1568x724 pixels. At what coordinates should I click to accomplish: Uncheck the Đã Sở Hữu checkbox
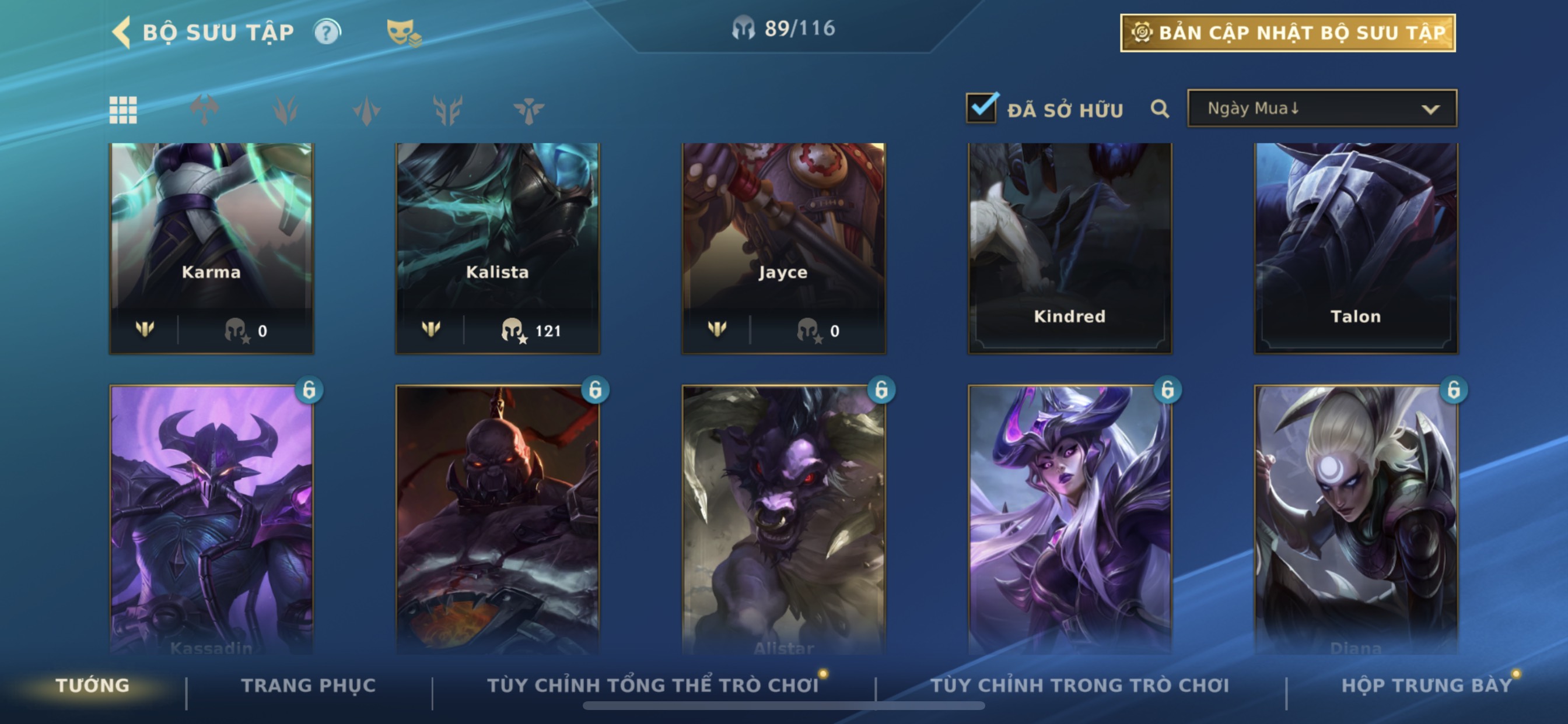[982, 108]
